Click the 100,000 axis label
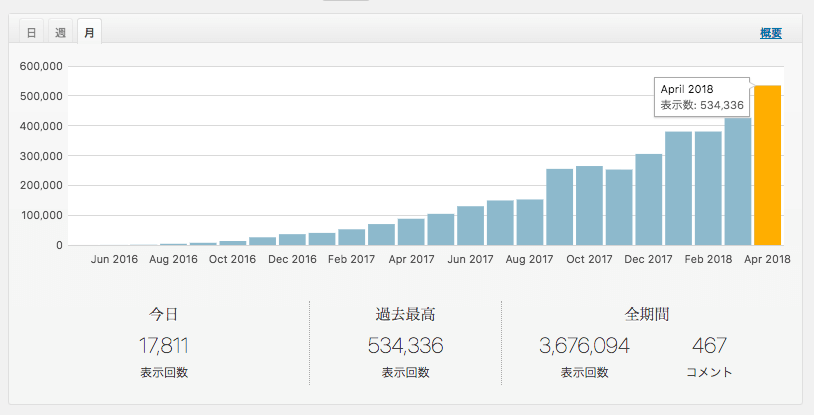The image size is (814, 415). [41, 216]
